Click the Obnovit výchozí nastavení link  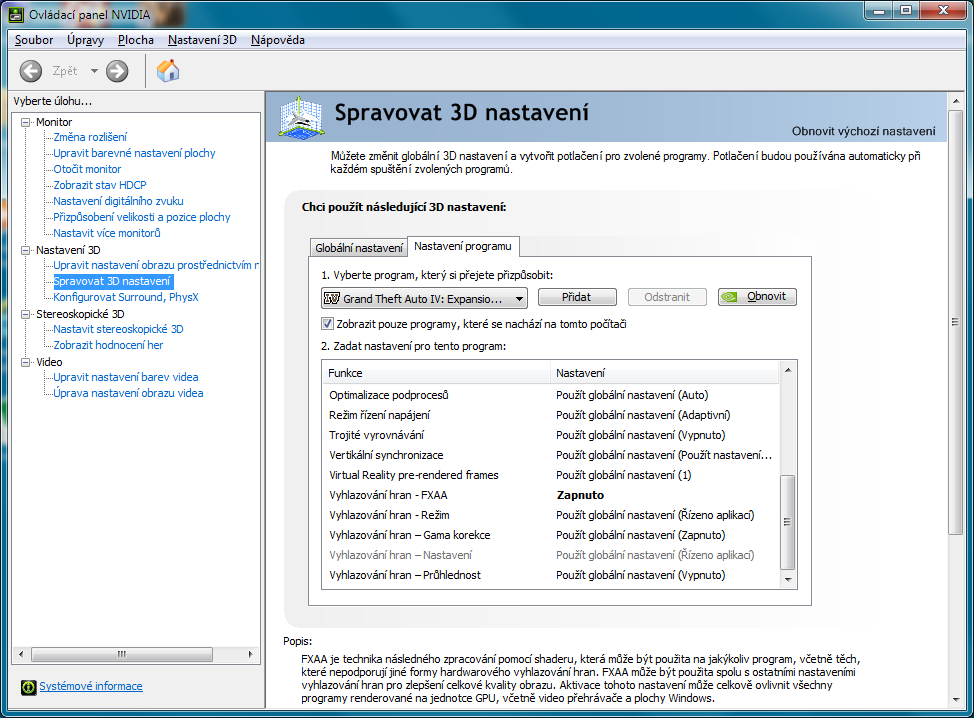[x=863, y=131]
